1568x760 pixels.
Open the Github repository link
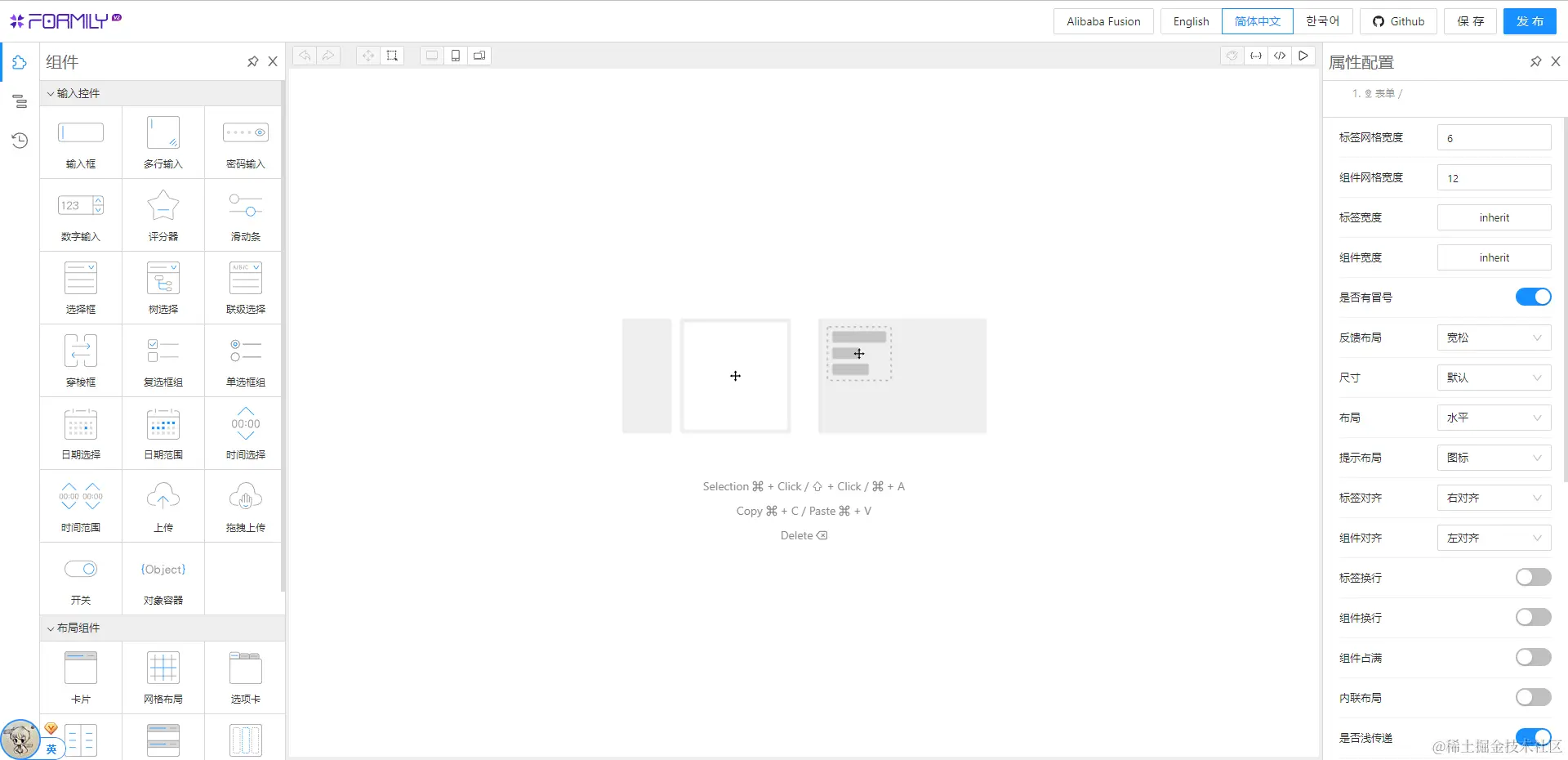click(x=1398, y=21)
